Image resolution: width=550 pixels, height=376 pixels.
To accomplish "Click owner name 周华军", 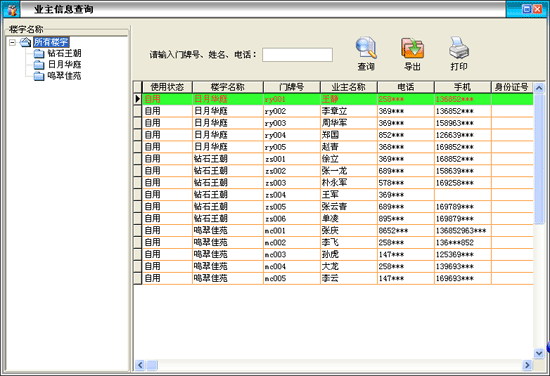I will pyautogui.click(x=334, y=123).
